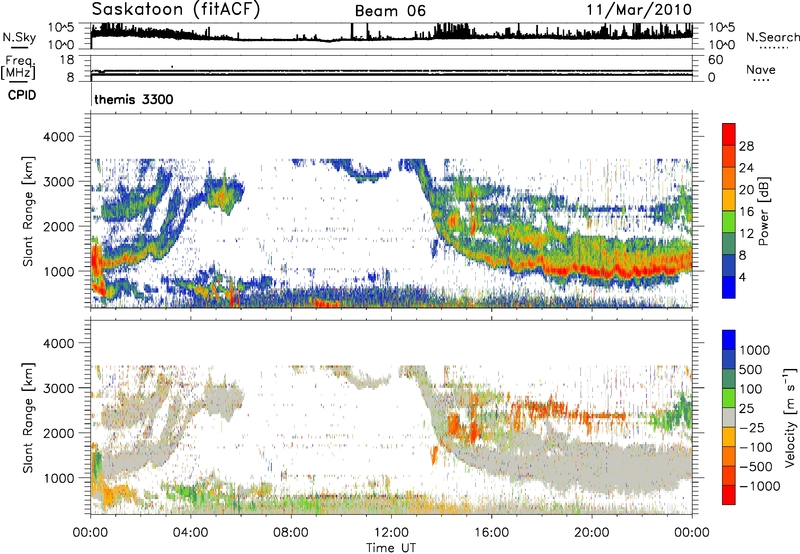Click the '-100' label on Velocity scale
800x554 pixels.
[x=756, y=447]
